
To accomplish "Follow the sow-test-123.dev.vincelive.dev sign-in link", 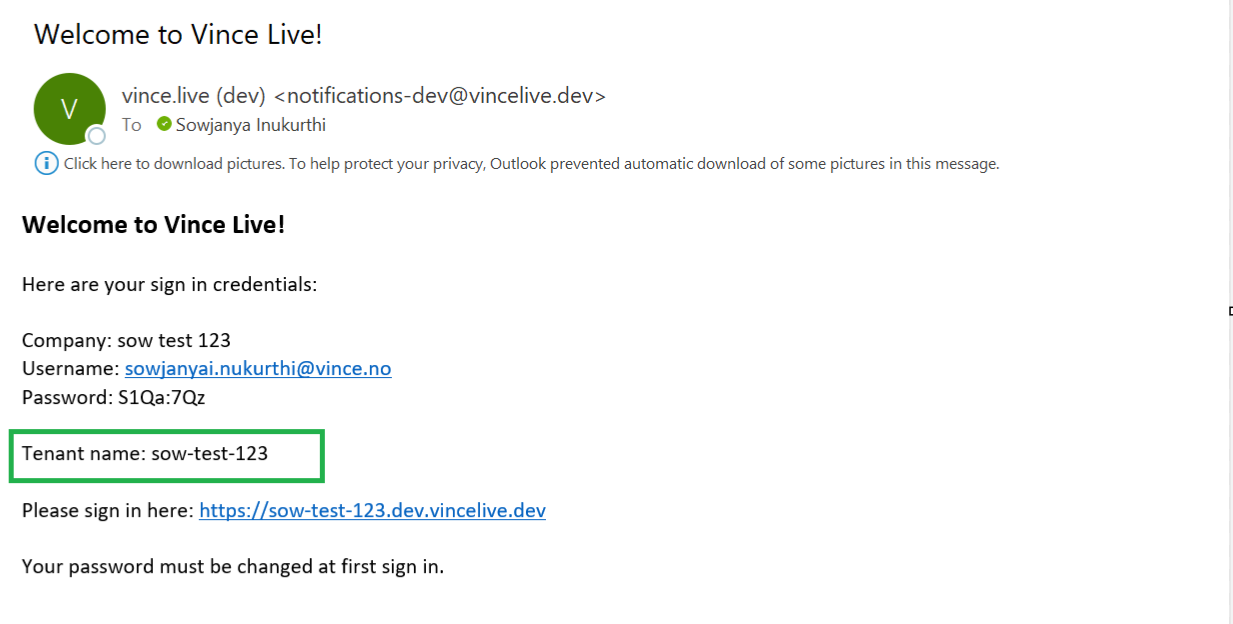I will pyautogui.click(x=372, y=511).
